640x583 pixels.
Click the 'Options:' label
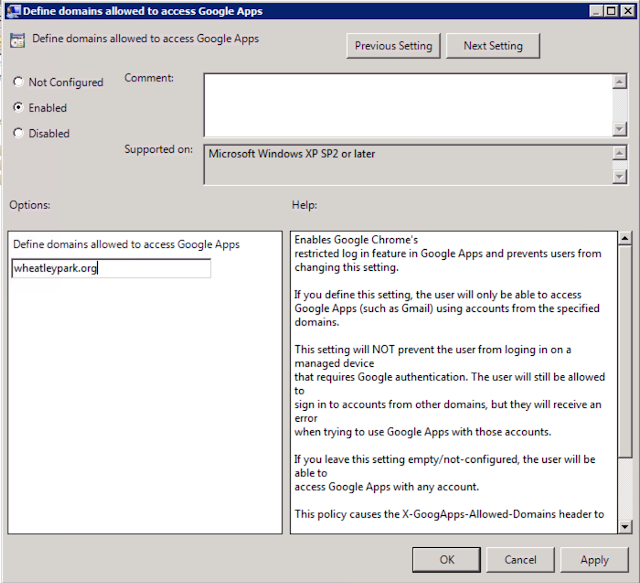point(30,205)
